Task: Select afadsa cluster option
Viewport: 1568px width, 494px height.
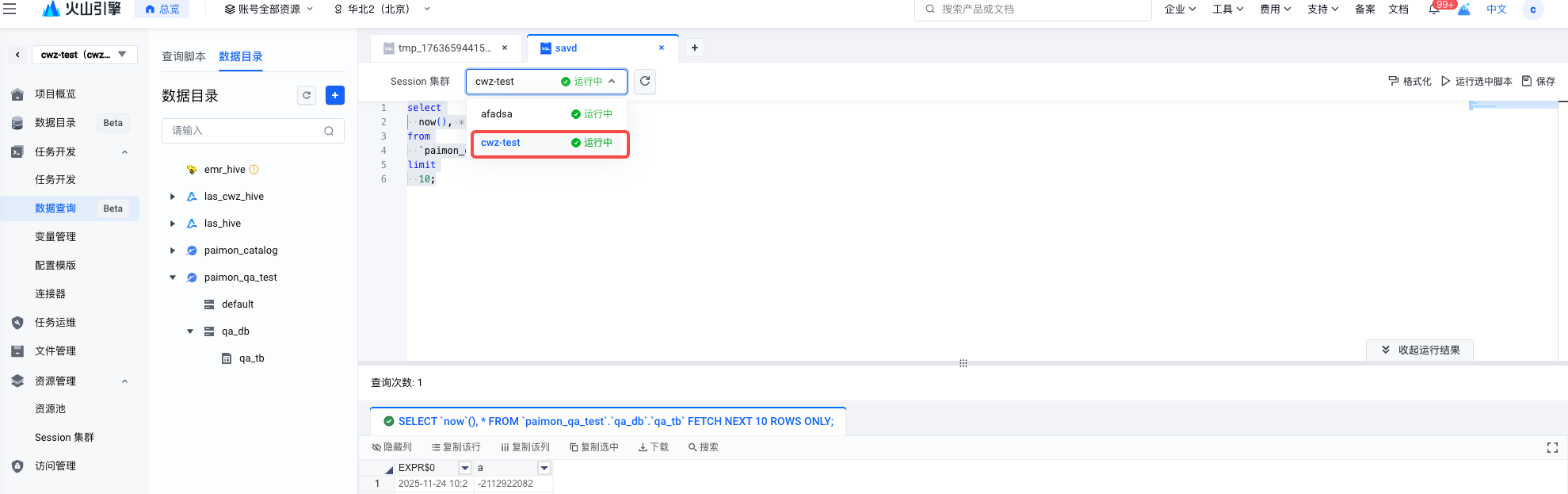Action: tap(547, 114)
